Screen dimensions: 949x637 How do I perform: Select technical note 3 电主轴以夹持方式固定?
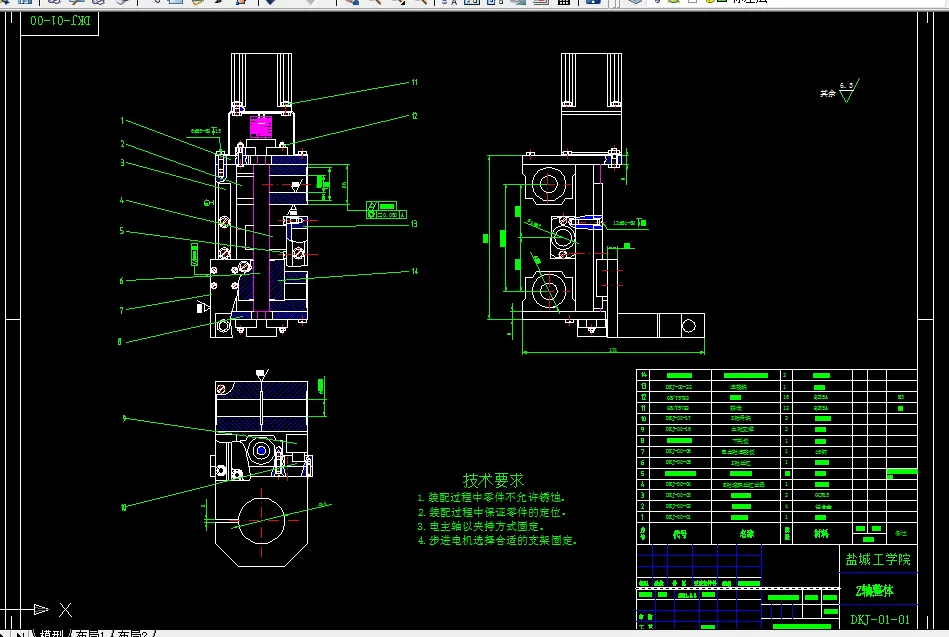[x=481, y=526]
